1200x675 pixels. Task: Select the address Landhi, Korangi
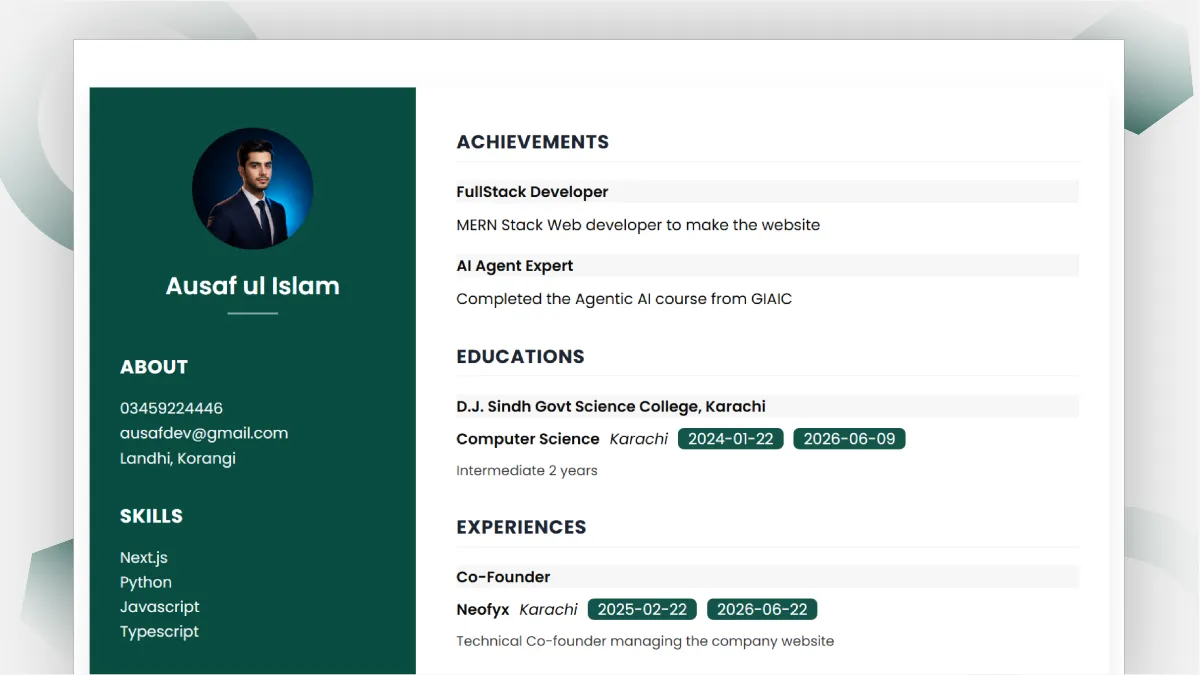tap(178, 458)
